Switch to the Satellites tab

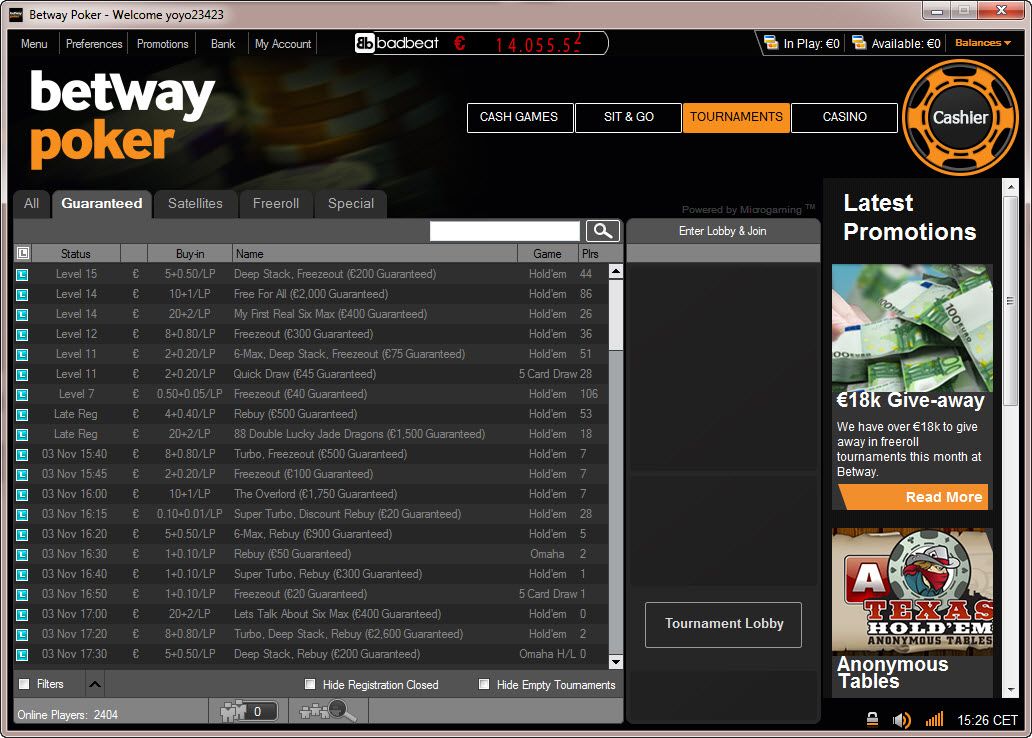point(195,203)
